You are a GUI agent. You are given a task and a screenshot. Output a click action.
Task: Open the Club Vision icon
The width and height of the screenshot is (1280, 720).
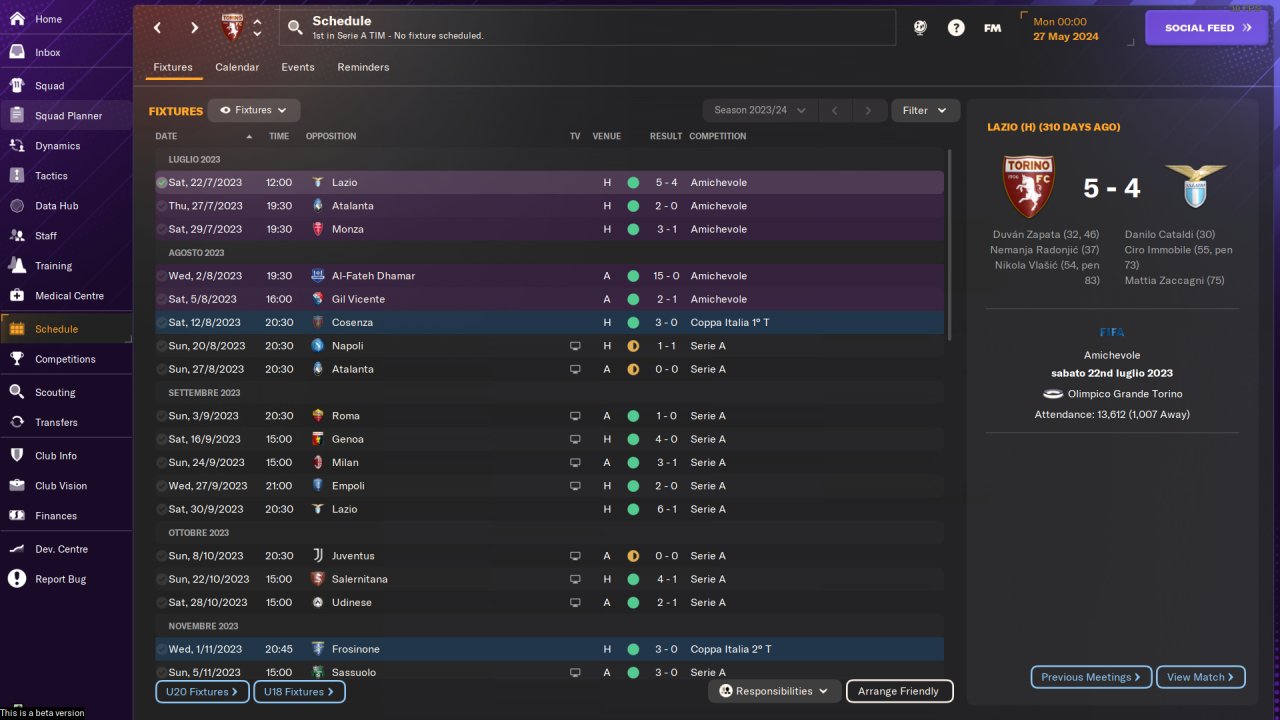click(17, 486)
